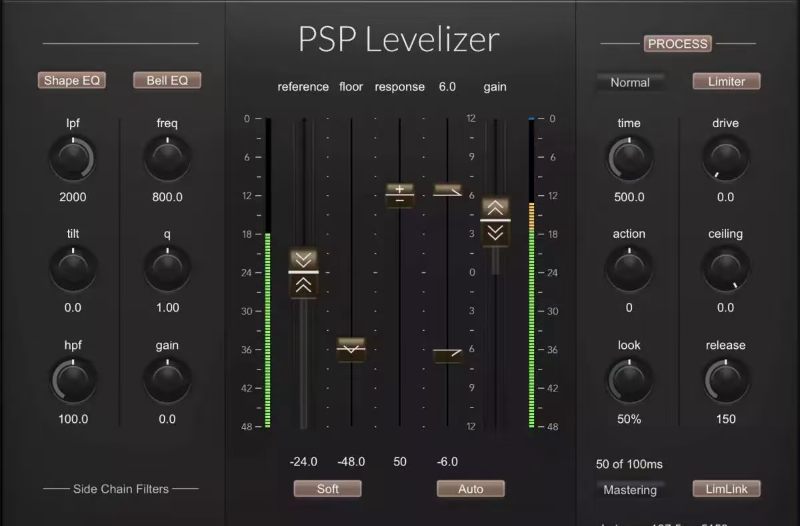The height and width of the screenshot is (526, 800).
Task: Click the q value 1.00
Action: 167,308
